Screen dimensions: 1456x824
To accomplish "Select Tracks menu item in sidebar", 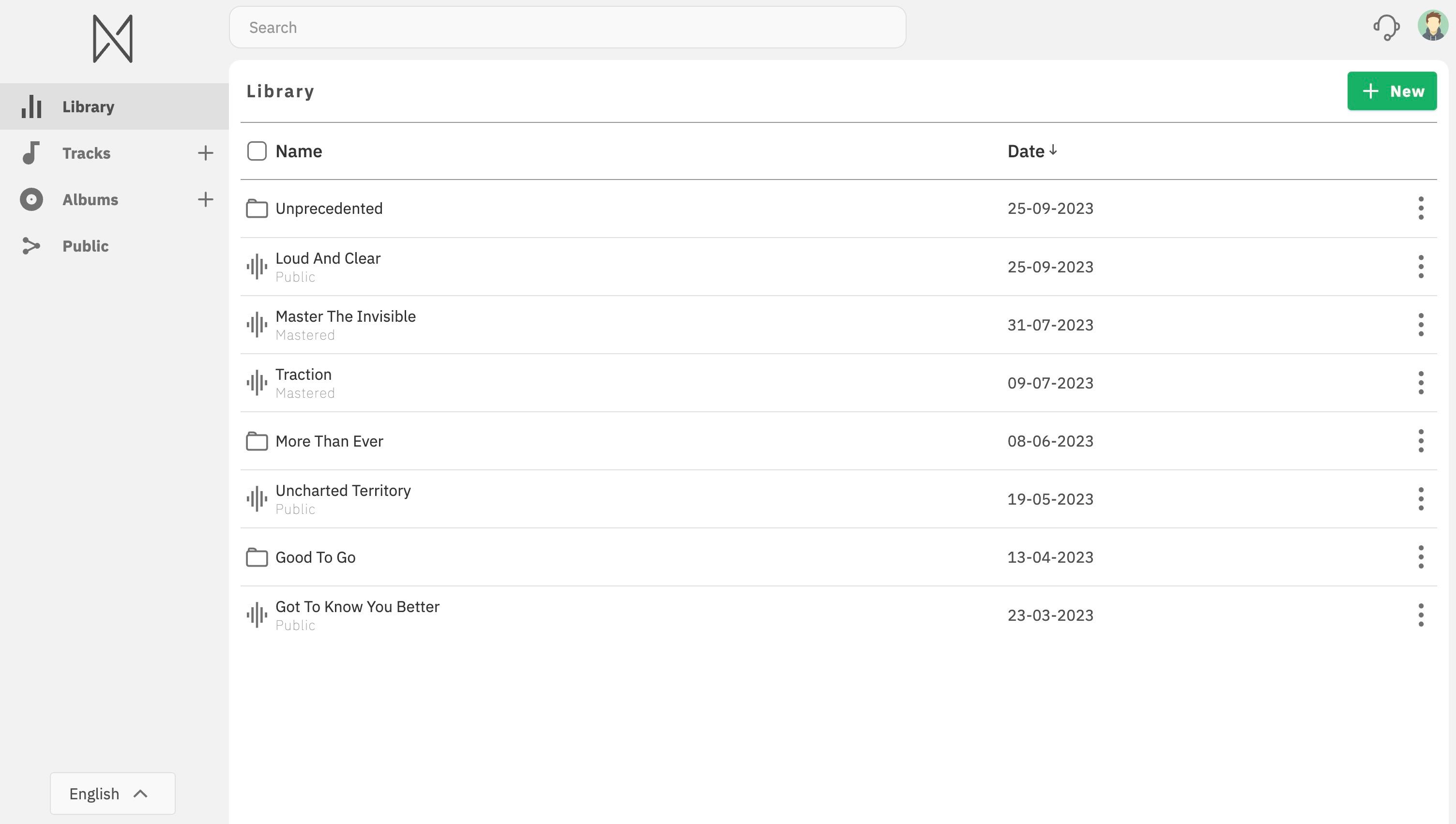I will (87, 153).
